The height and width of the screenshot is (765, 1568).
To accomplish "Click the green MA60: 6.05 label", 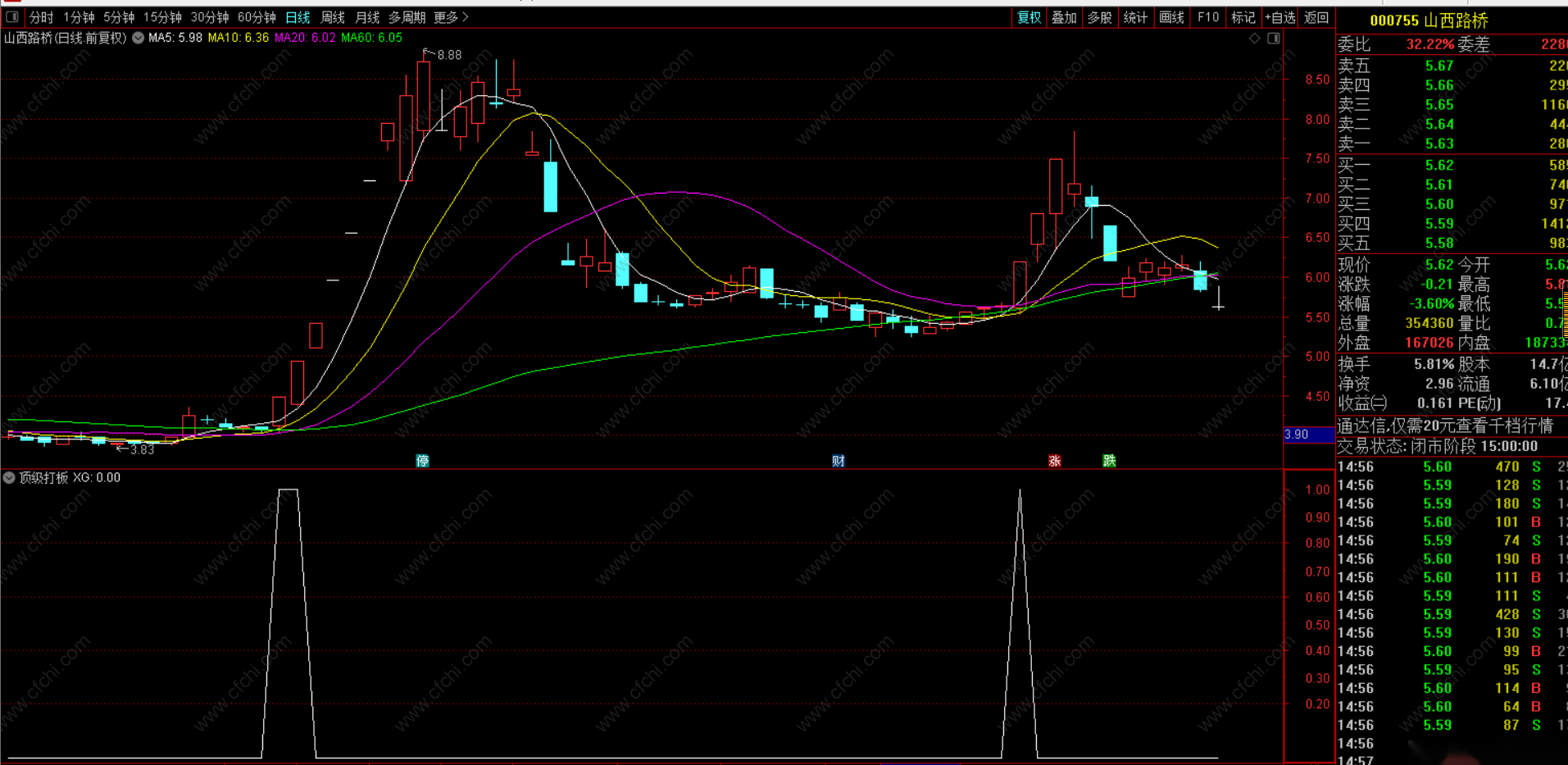I will 372,38.
